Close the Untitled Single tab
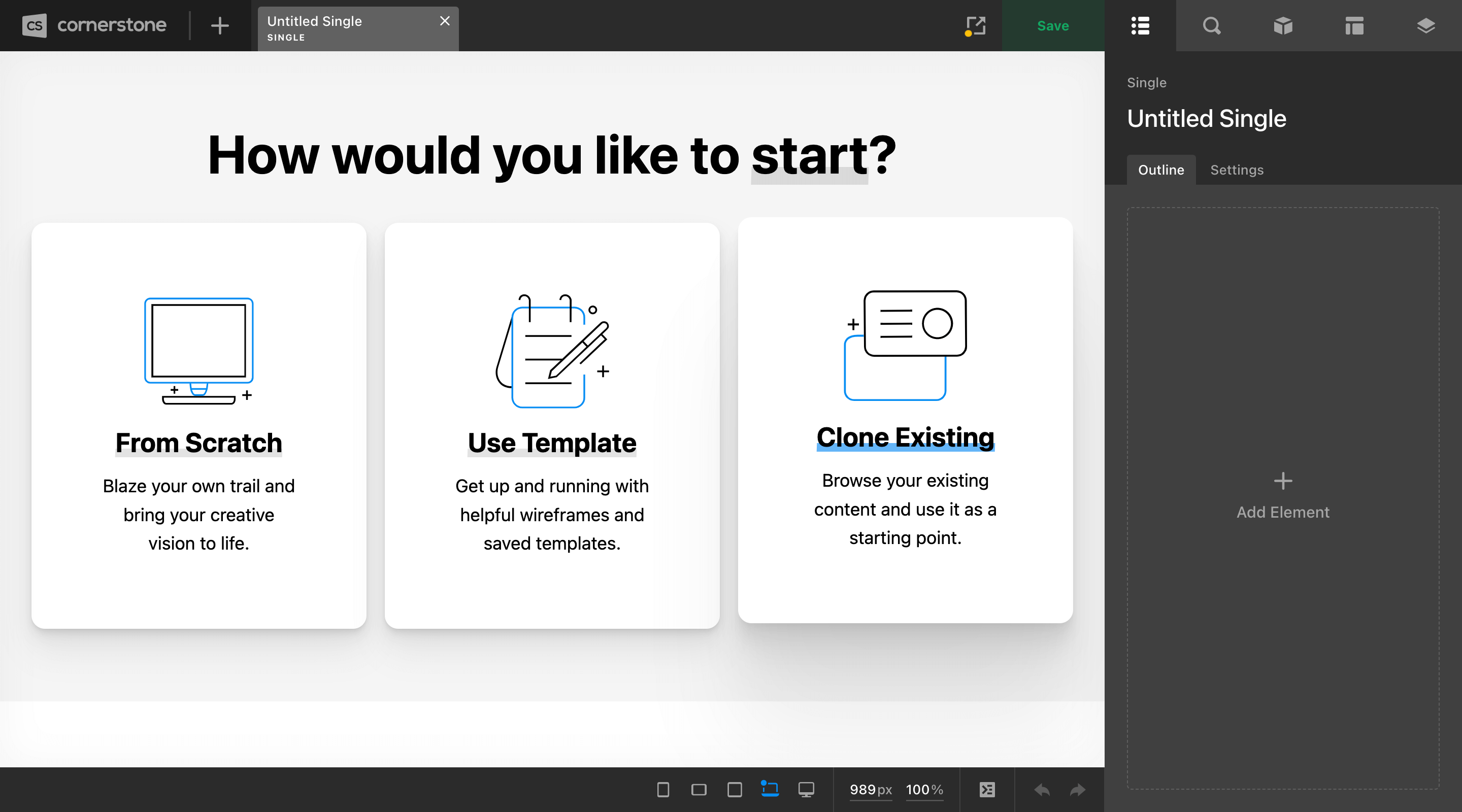Image resolution: width=1462 pixels, height=812 pixels. pos(445,21)
